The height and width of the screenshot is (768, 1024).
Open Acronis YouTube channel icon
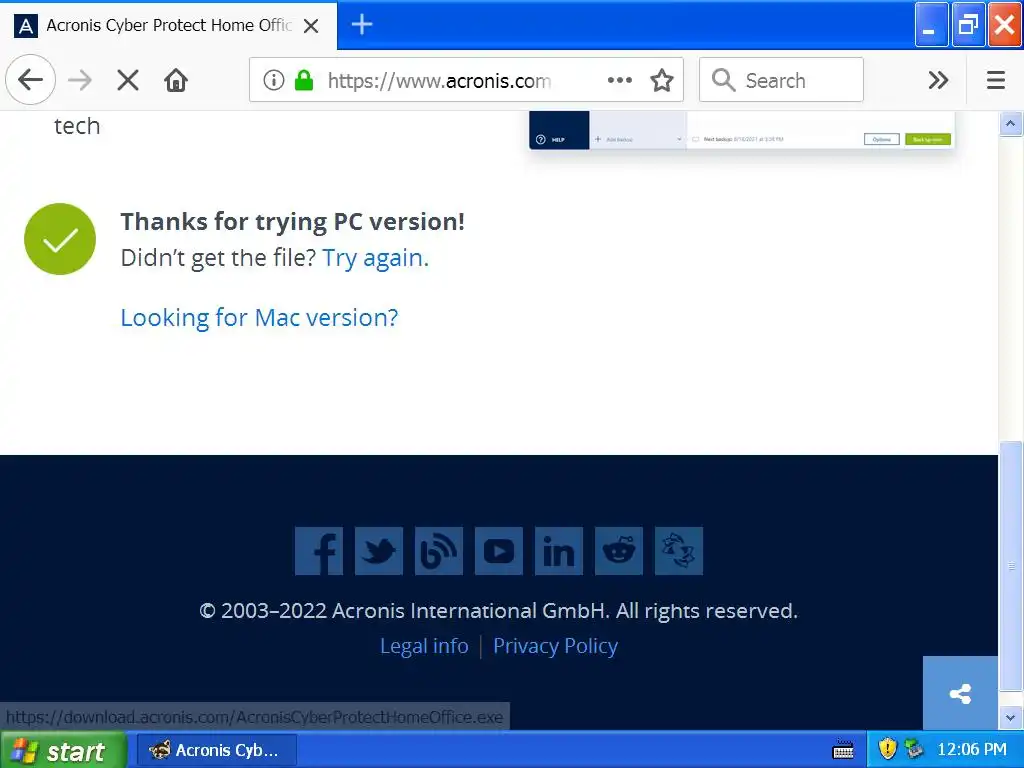499,551
